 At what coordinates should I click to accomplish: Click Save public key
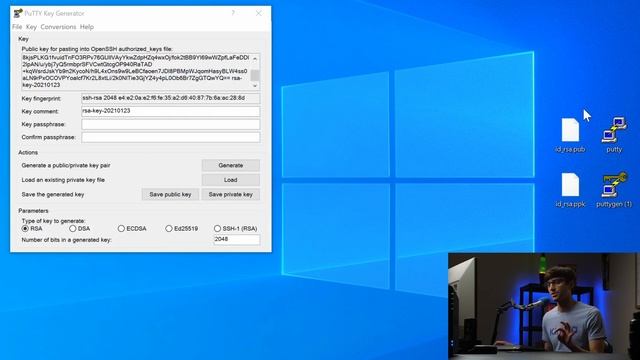(x=170, y=195)
